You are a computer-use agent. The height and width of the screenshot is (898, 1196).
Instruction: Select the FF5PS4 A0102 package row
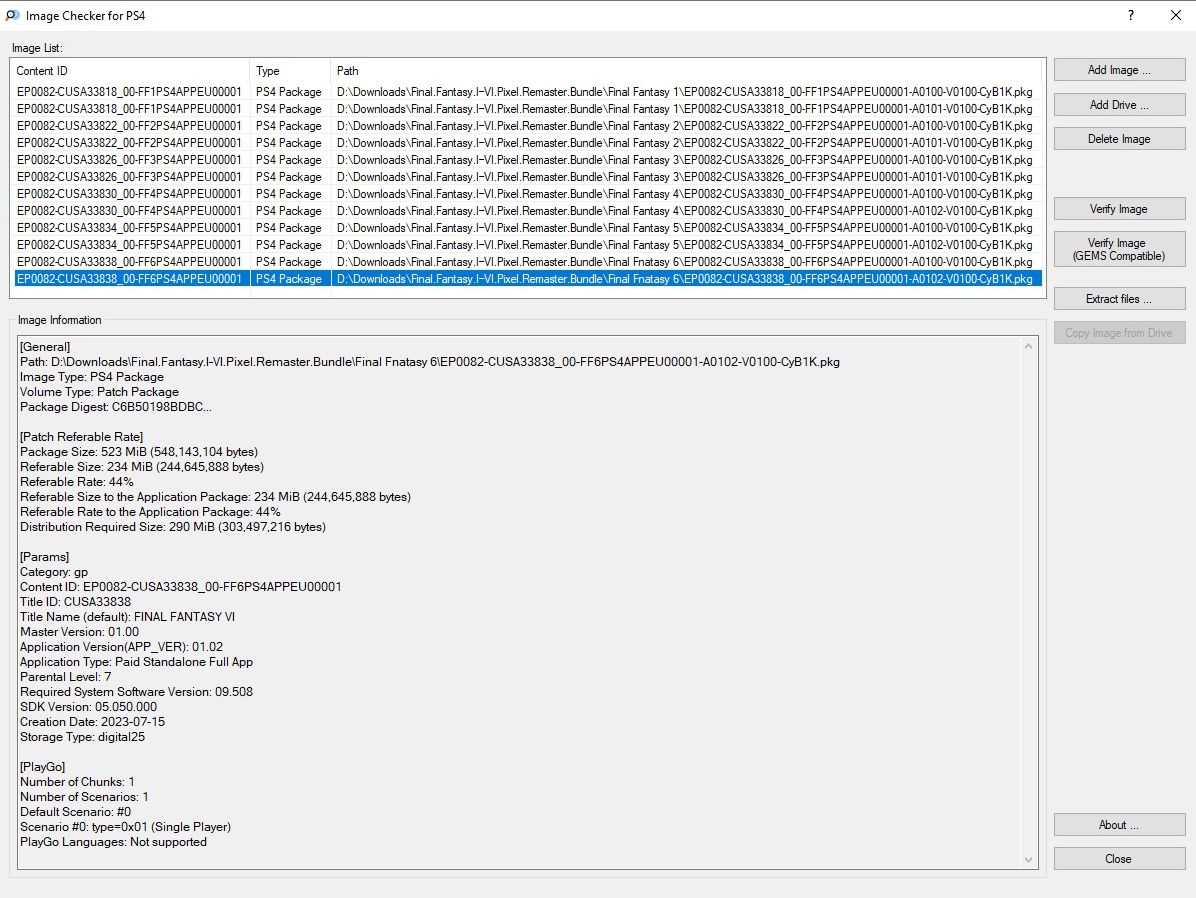pos(528,245)
